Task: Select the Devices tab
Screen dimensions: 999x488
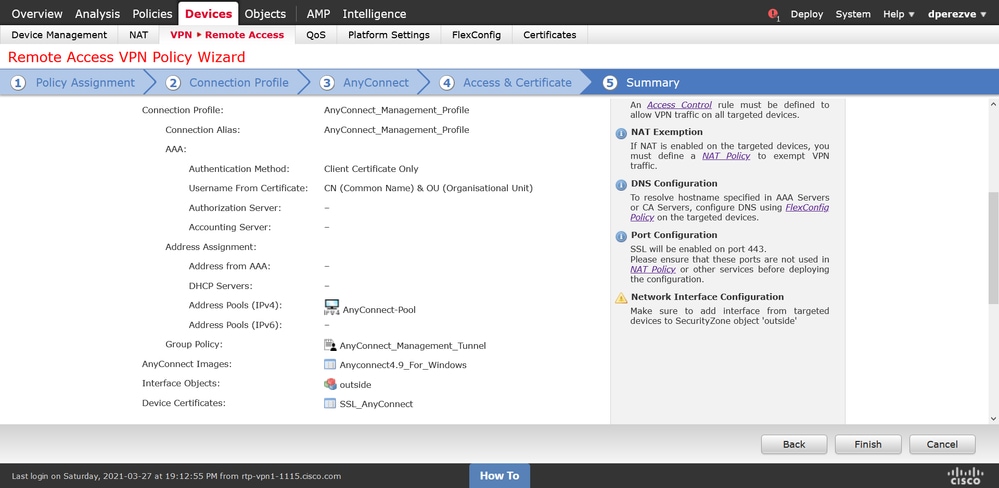Action: click(x=208, y=13)
